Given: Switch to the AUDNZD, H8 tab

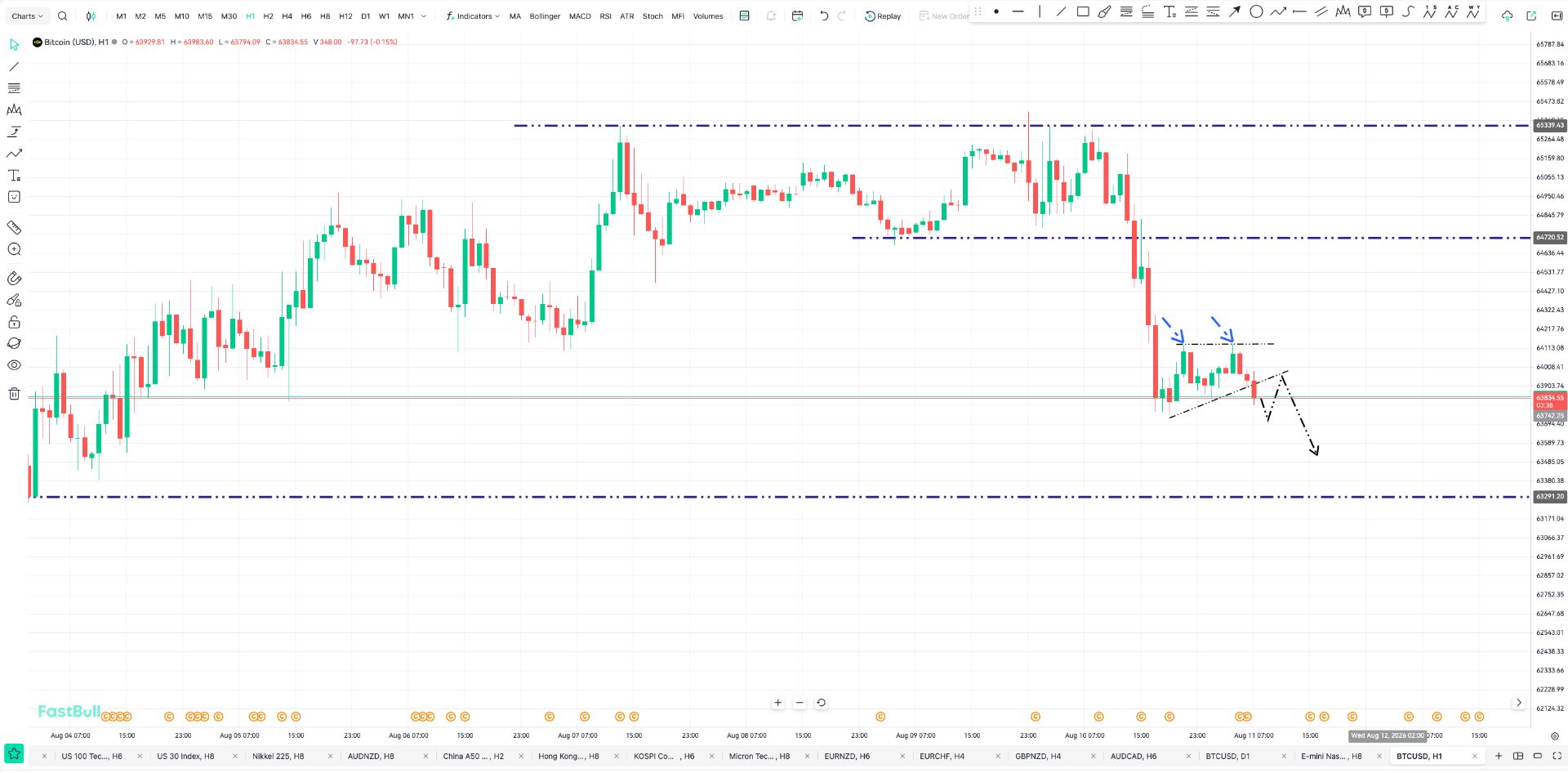Looking at the screenshot, I should pyautogui.click(x=371, y=757).
